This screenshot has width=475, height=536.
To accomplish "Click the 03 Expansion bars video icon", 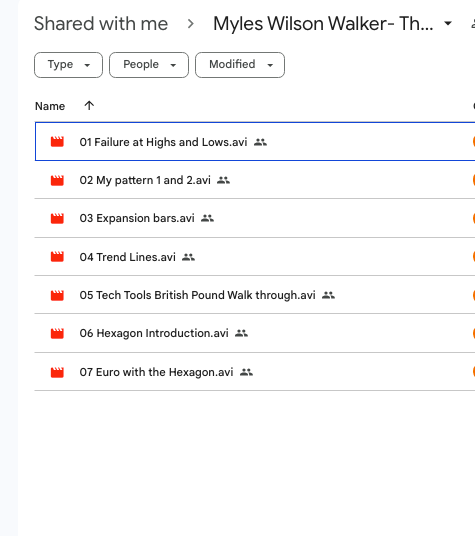I will click(57, 218).
